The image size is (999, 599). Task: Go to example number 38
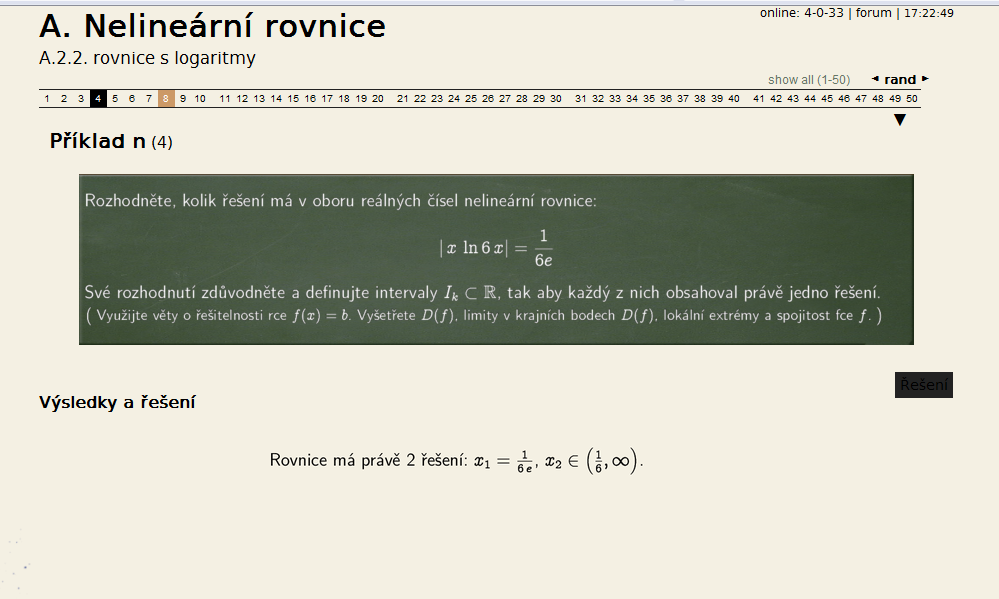(x=700, y=98)
